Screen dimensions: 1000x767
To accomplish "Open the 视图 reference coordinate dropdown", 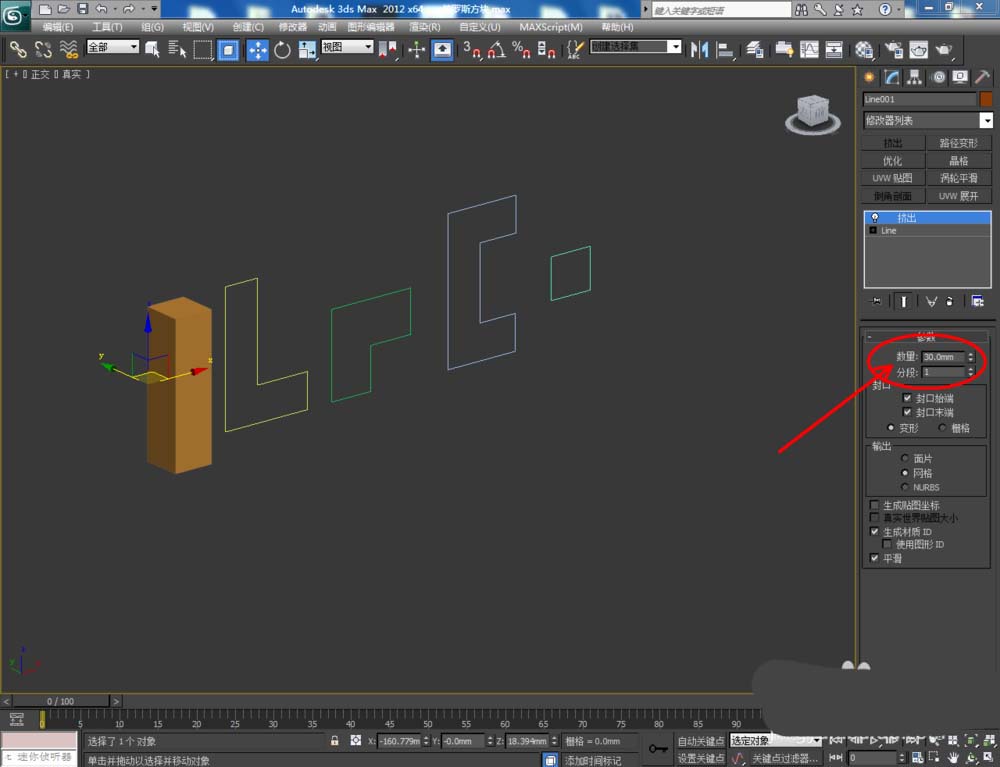I will click(347, 47).
